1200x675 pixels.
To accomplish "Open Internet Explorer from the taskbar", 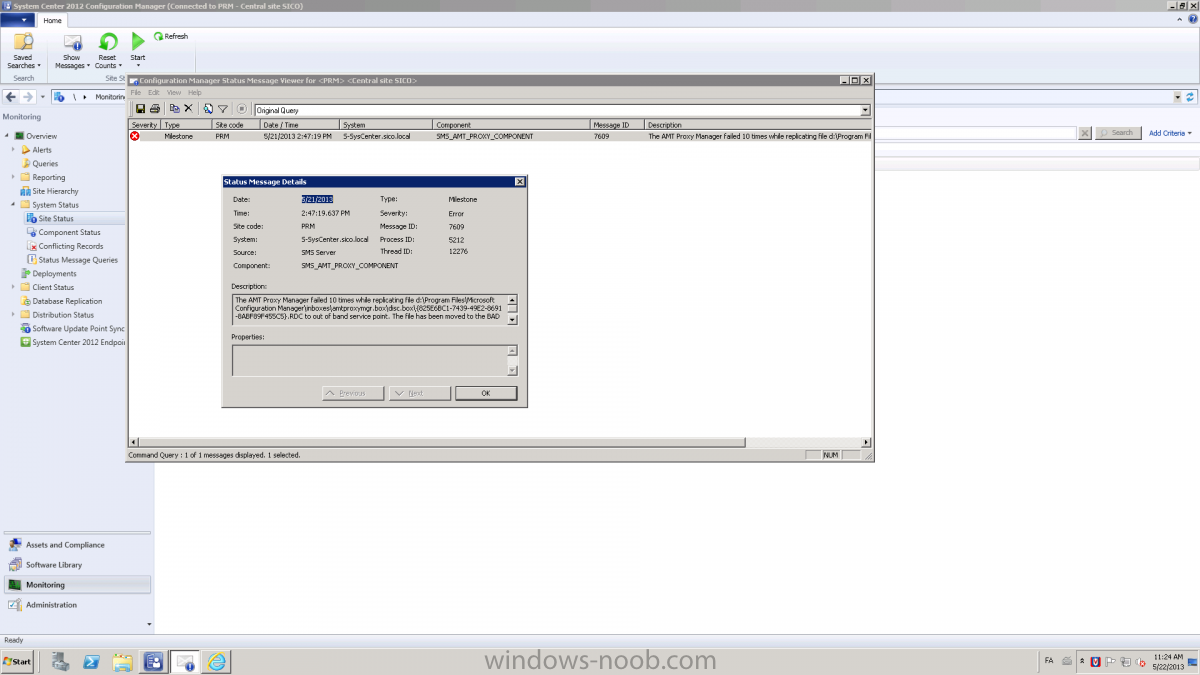I will [x=216, y=661].
